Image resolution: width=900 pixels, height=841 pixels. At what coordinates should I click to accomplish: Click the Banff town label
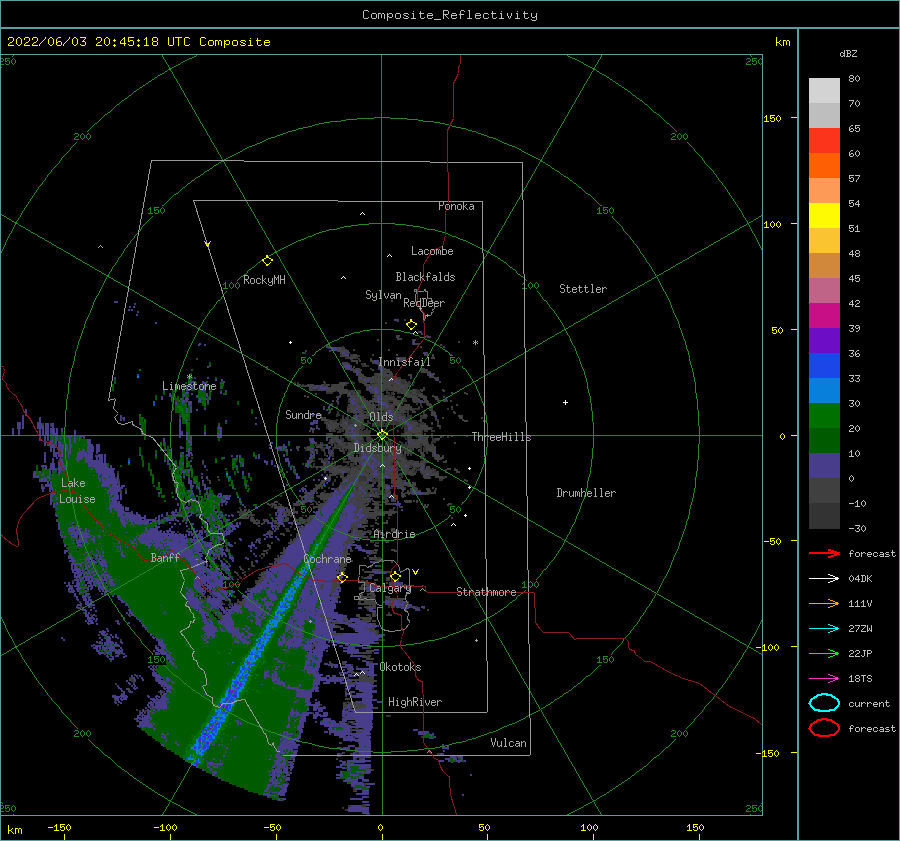click(165, 557)
